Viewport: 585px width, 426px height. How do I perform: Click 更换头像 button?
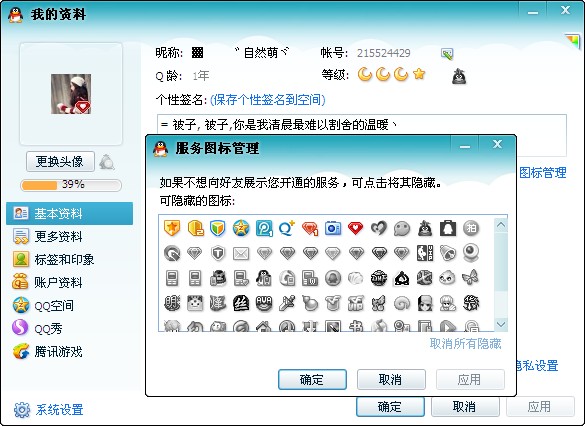[x=60, y=162]
